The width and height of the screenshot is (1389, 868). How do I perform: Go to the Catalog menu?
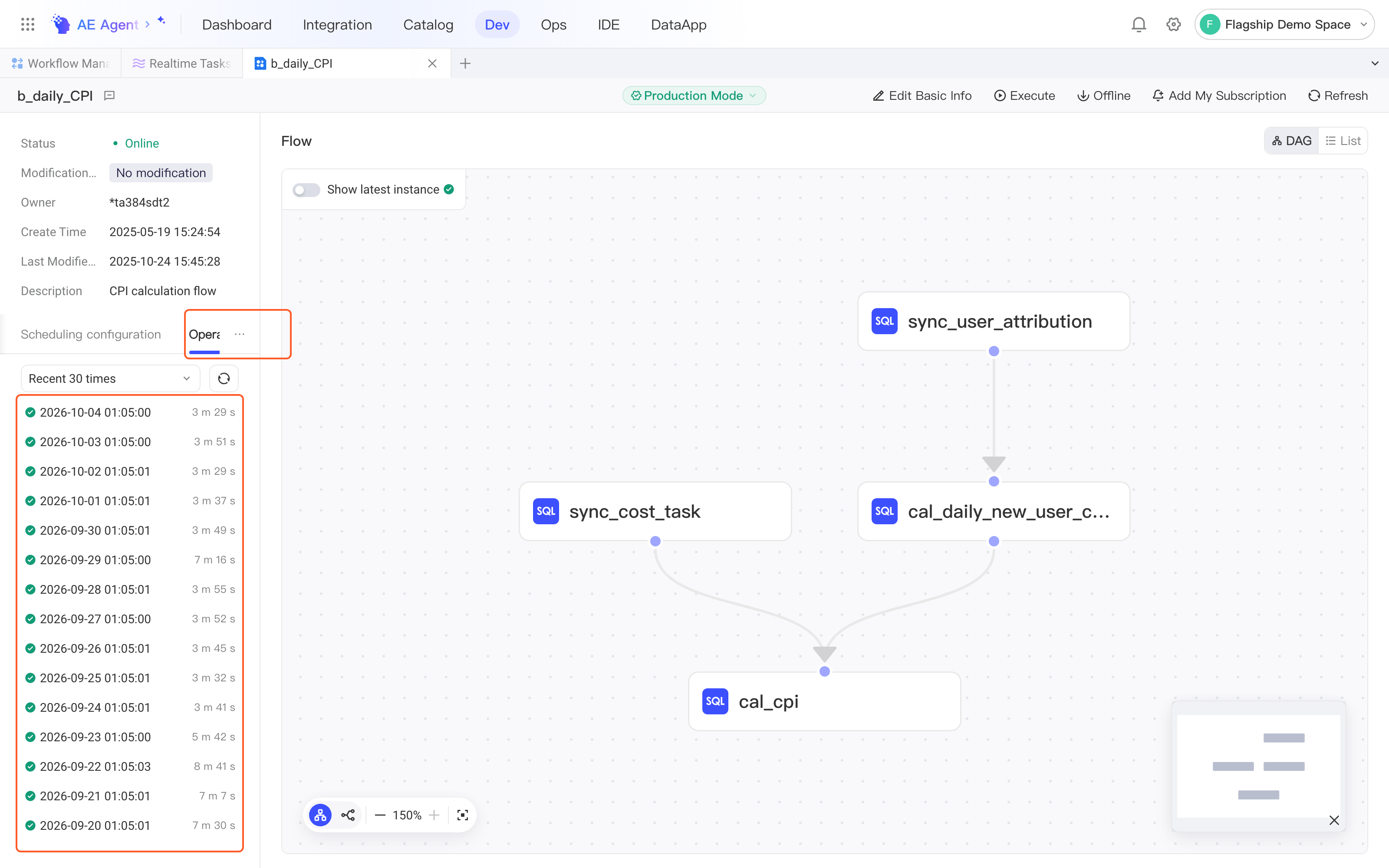(428, 24)
